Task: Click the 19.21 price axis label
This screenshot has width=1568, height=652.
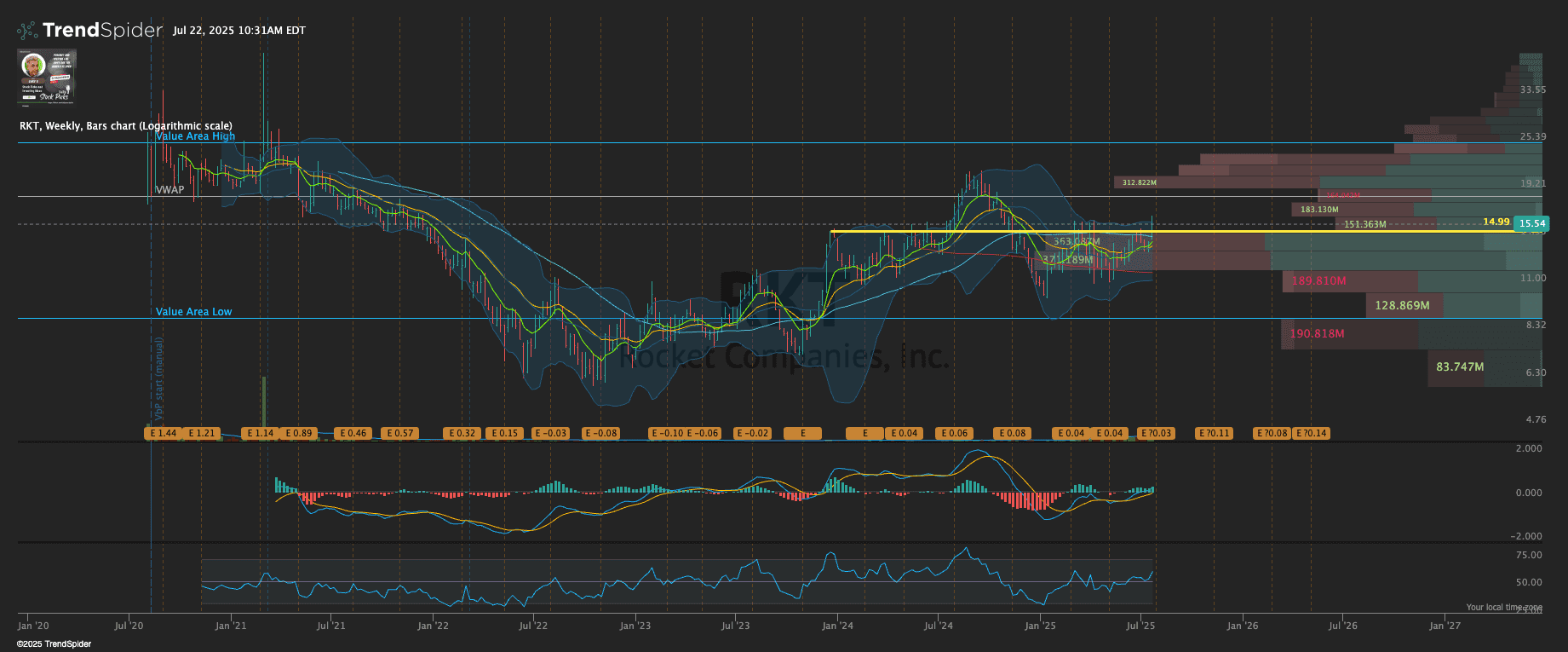Action: 1533,183
